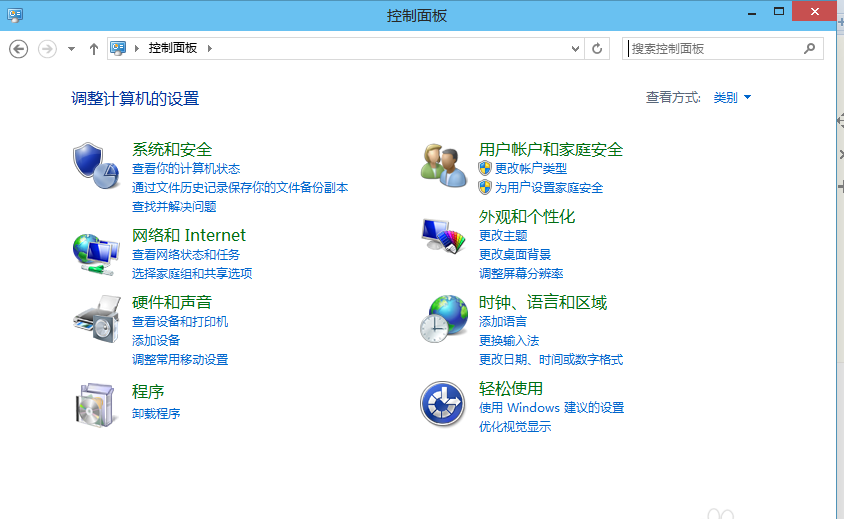Open 查看设备和打印机 link
The width and height of the screenshot is (844, 519).
180,322
